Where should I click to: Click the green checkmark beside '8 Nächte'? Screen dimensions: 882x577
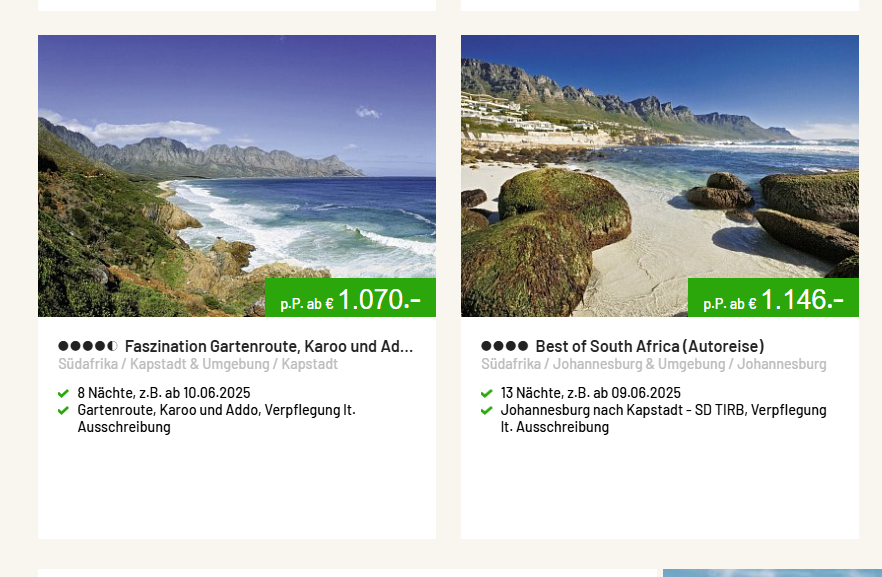[64, 393]
